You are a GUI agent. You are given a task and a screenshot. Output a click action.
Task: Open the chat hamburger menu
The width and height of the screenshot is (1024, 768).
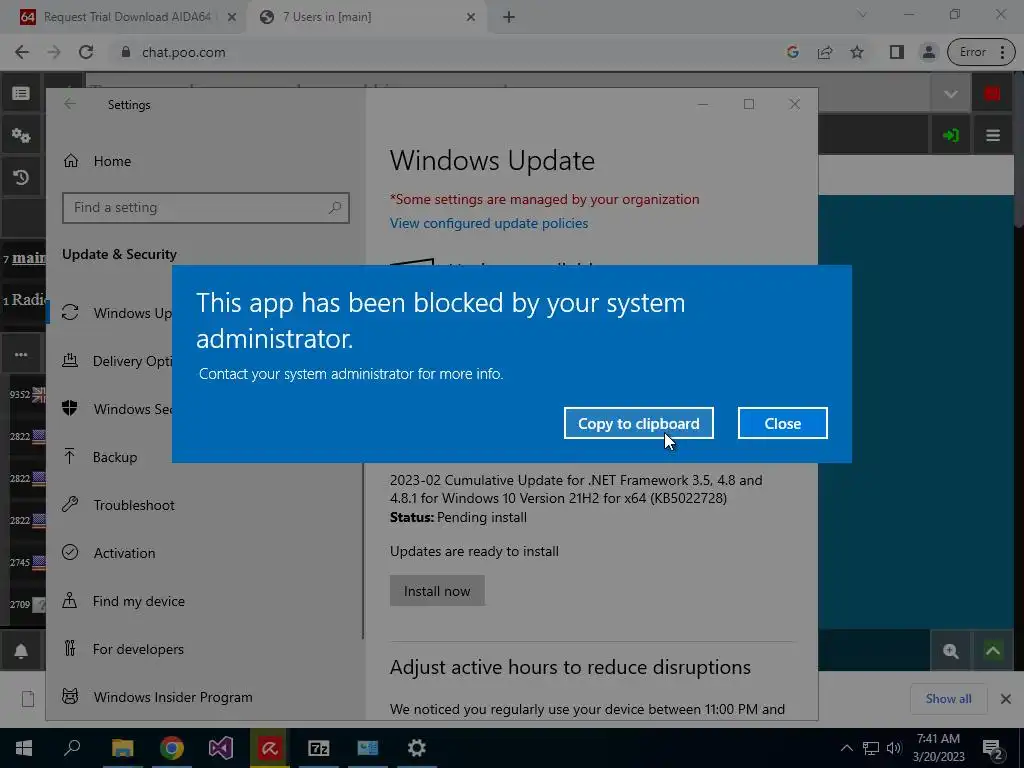click(993, 135)
